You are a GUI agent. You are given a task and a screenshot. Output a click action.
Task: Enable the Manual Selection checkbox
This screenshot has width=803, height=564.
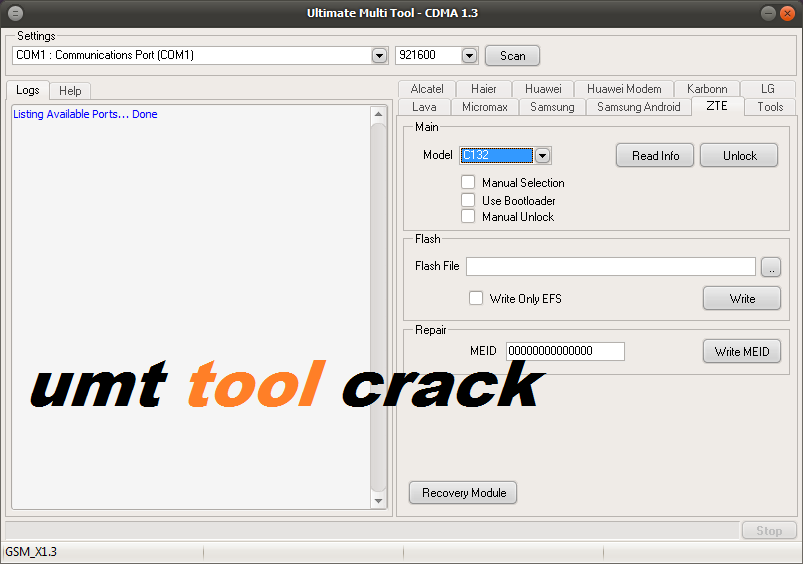coord(468,182)
